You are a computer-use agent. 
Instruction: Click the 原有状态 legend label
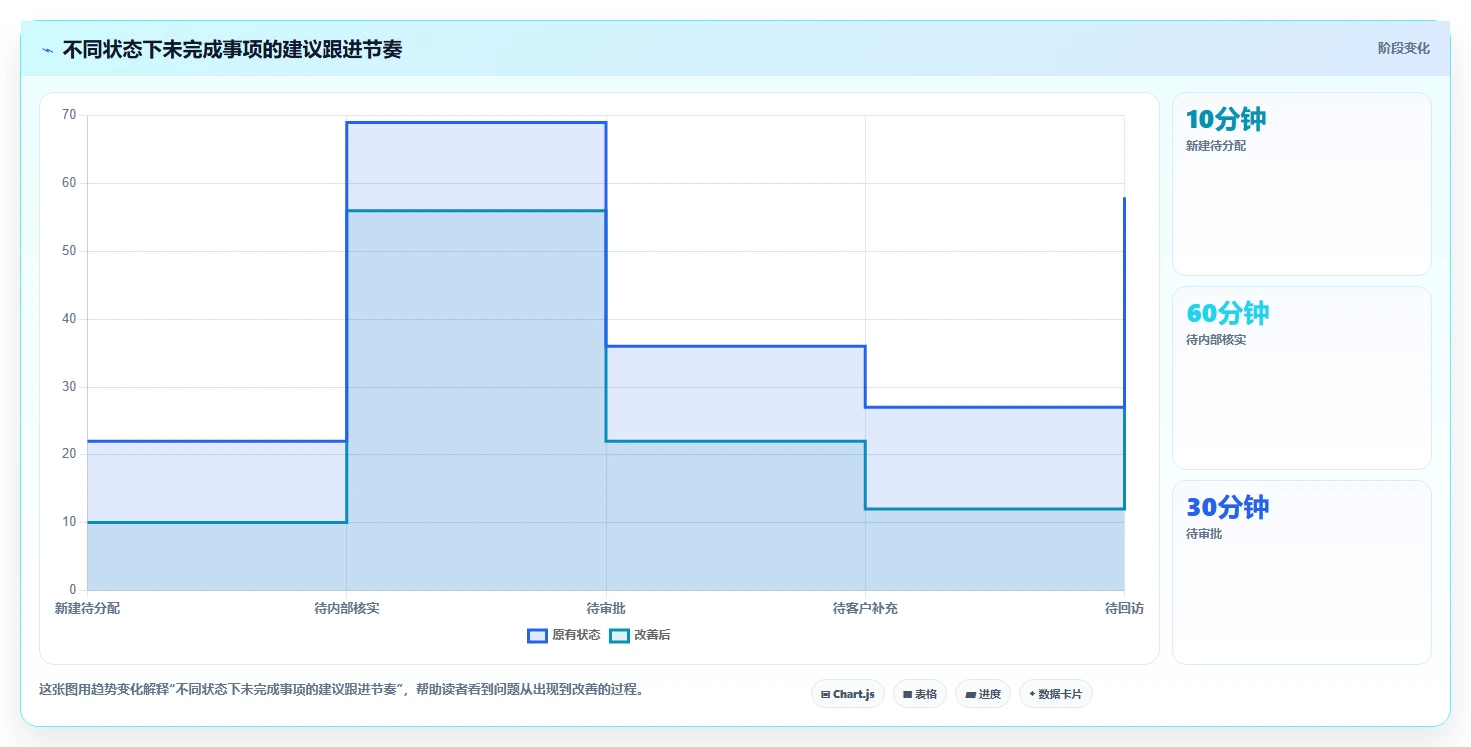click(x=576, y=636)
